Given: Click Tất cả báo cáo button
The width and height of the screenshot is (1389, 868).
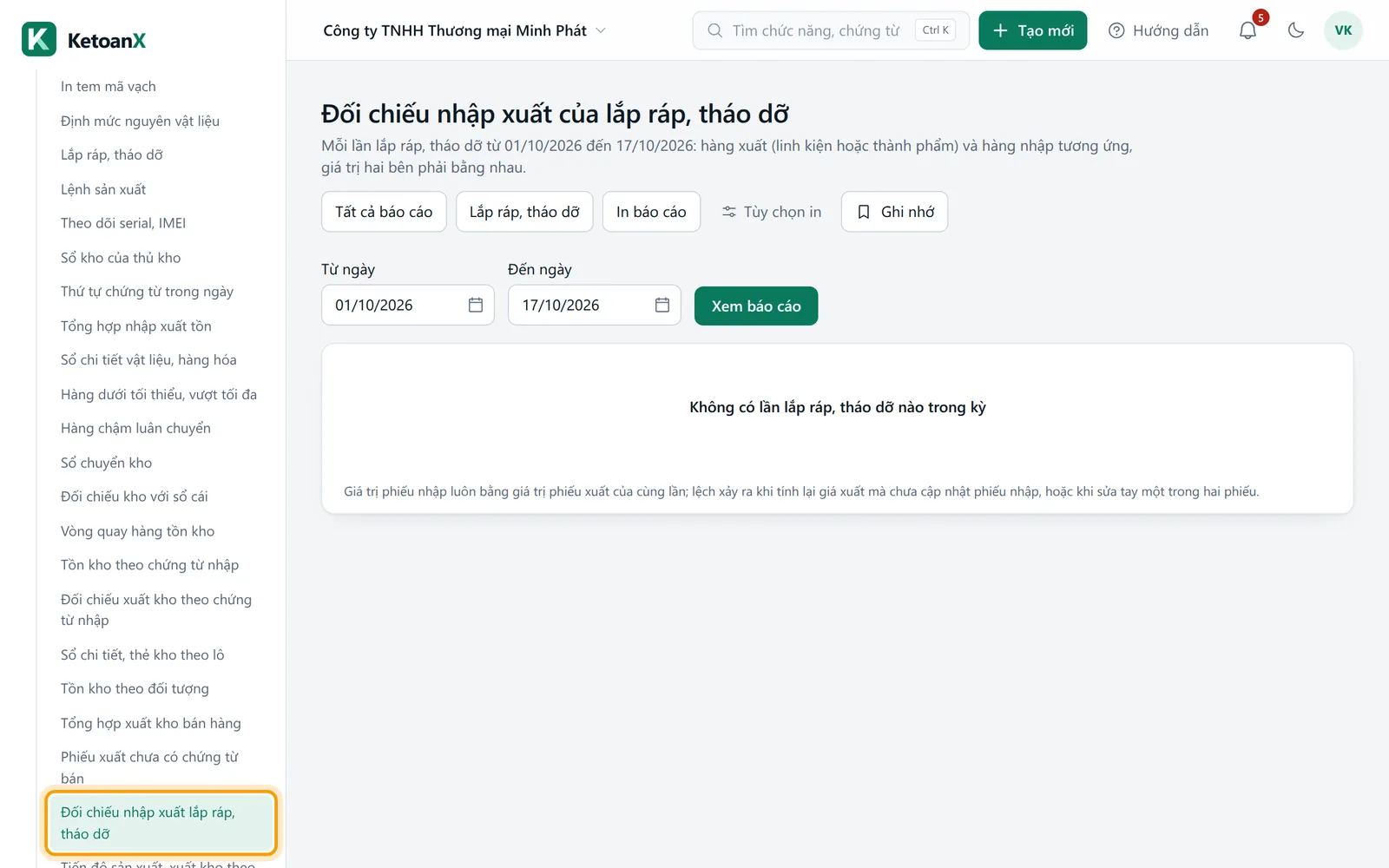Looking at the screenshot, I should tap(384, 212).
